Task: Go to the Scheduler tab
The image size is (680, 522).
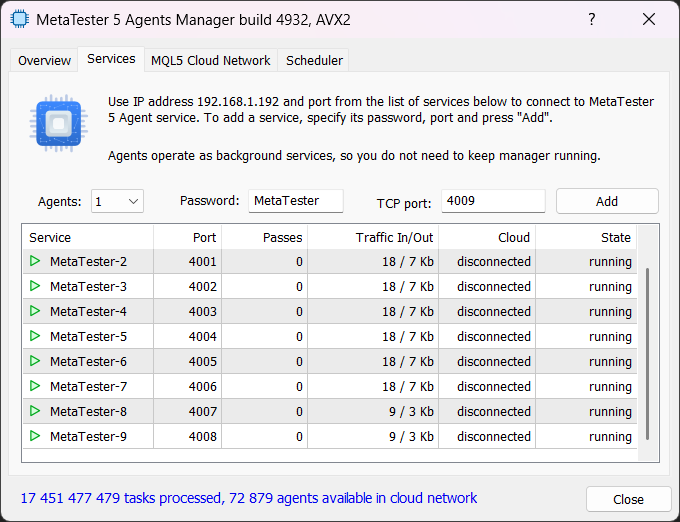Action: pos(314,60)
